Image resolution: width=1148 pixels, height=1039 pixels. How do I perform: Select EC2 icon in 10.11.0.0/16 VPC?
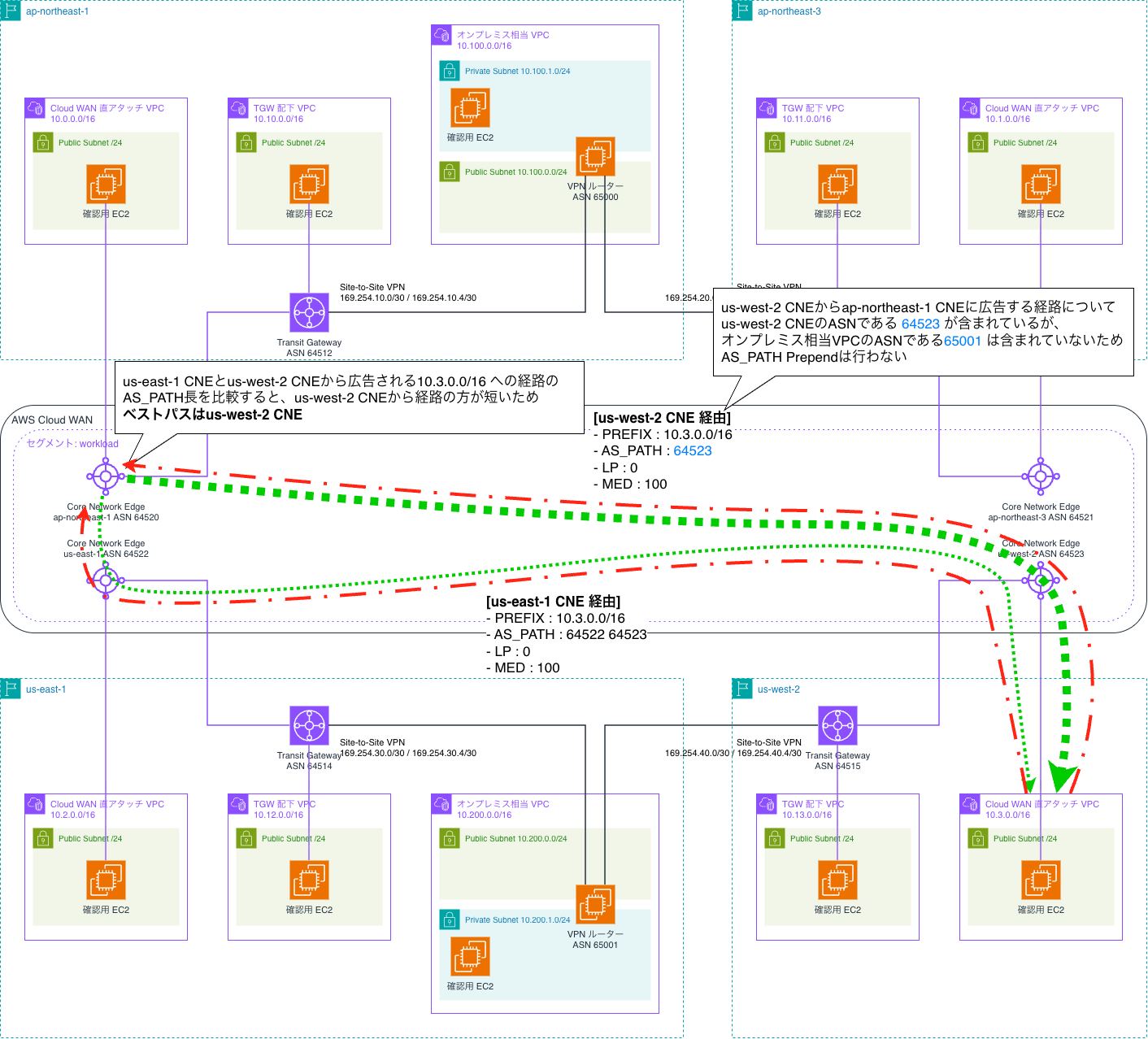click(x=837, y=184)
